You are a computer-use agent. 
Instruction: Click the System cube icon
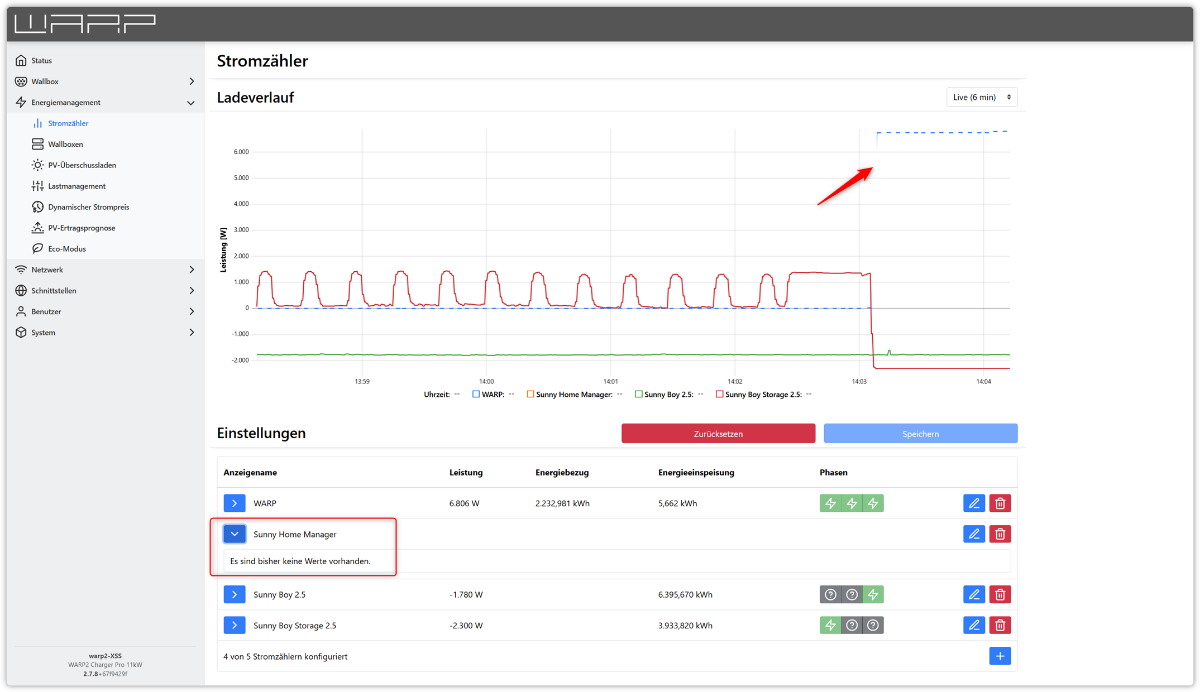(x=21, y=332)
